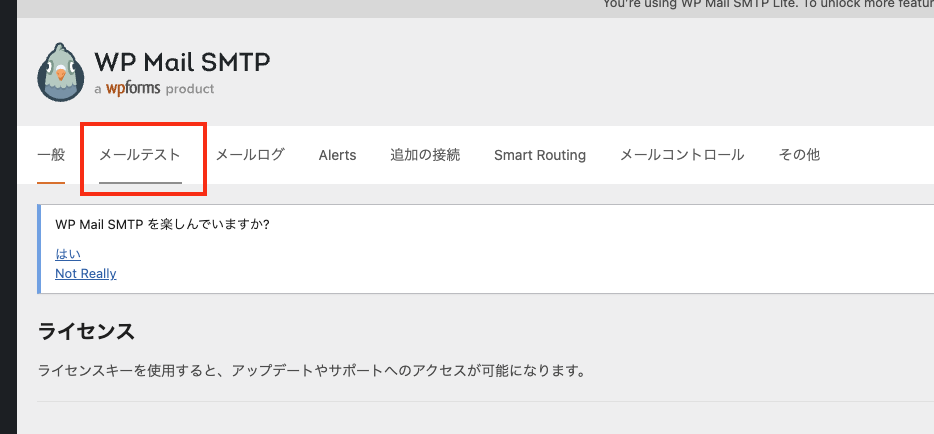Answer はい to the enjoyment prompt

click(68, 254)
